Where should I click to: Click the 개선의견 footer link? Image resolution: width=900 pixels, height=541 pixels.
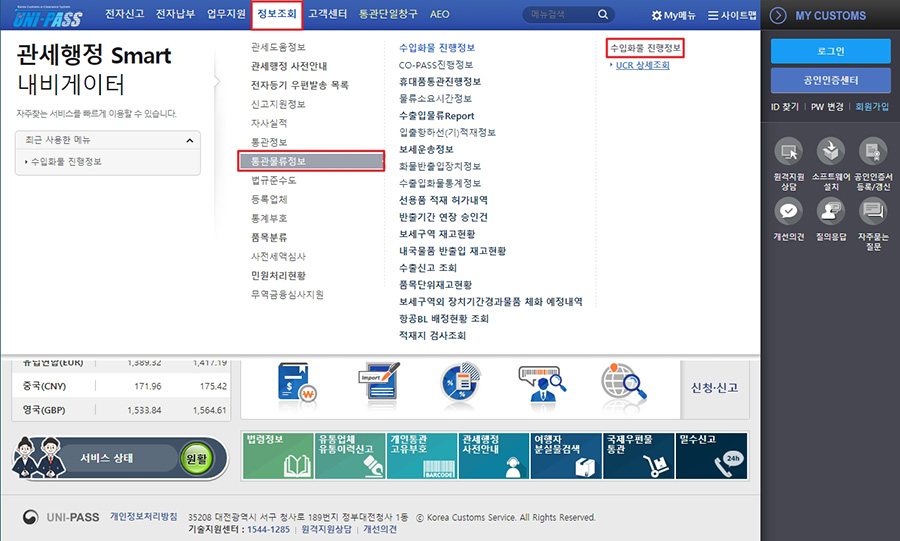click(x=380, y=529)
